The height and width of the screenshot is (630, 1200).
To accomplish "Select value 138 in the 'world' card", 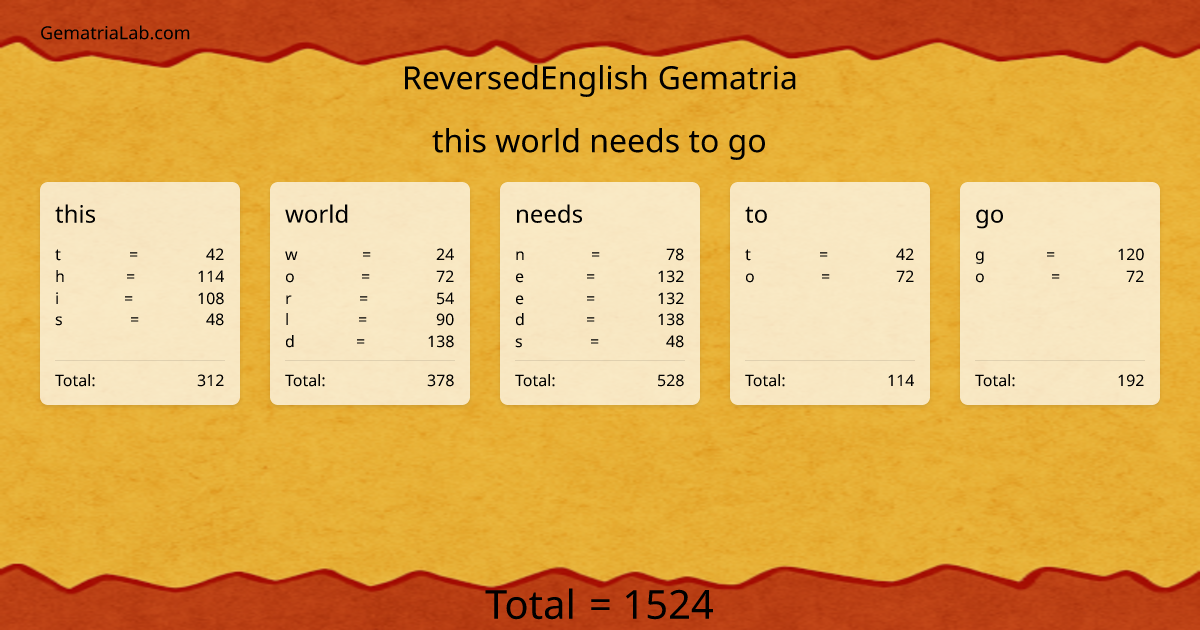I will (x=441, y=341).
